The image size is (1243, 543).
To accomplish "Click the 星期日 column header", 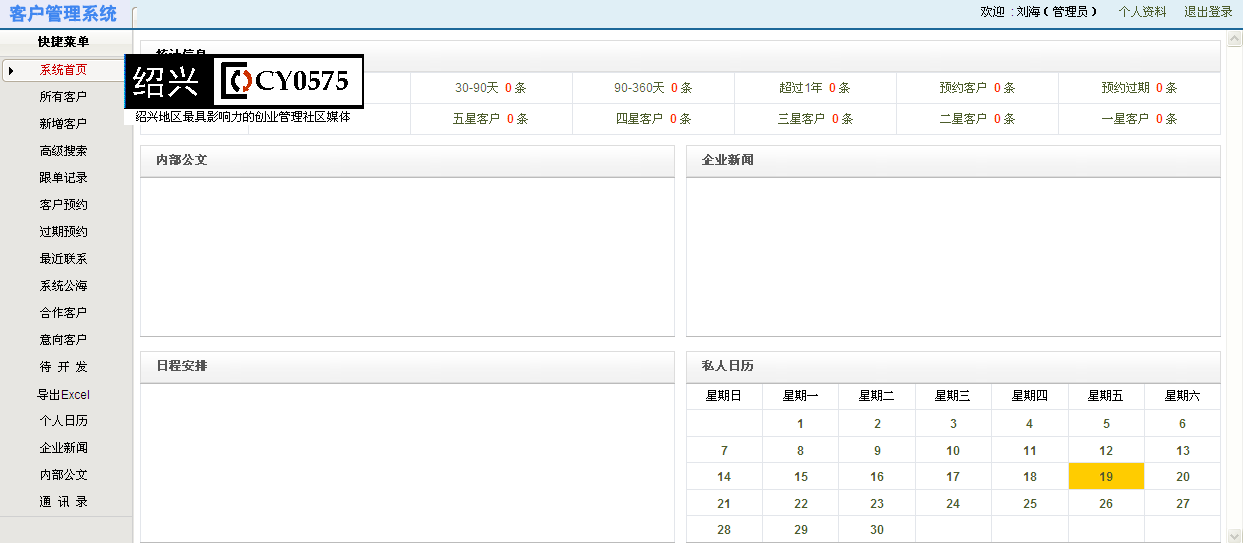I will pyautogui.click(x=724, y=396).
